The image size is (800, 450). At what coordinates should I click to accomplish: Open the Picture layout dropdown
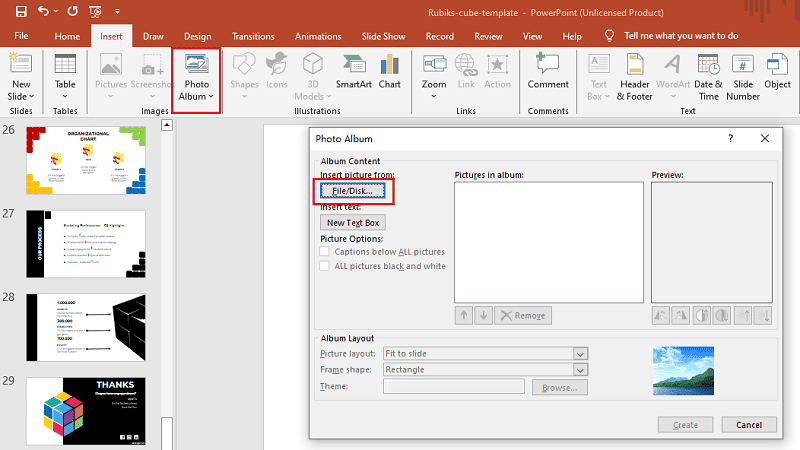pyautogui.click(x=580, y=354)
